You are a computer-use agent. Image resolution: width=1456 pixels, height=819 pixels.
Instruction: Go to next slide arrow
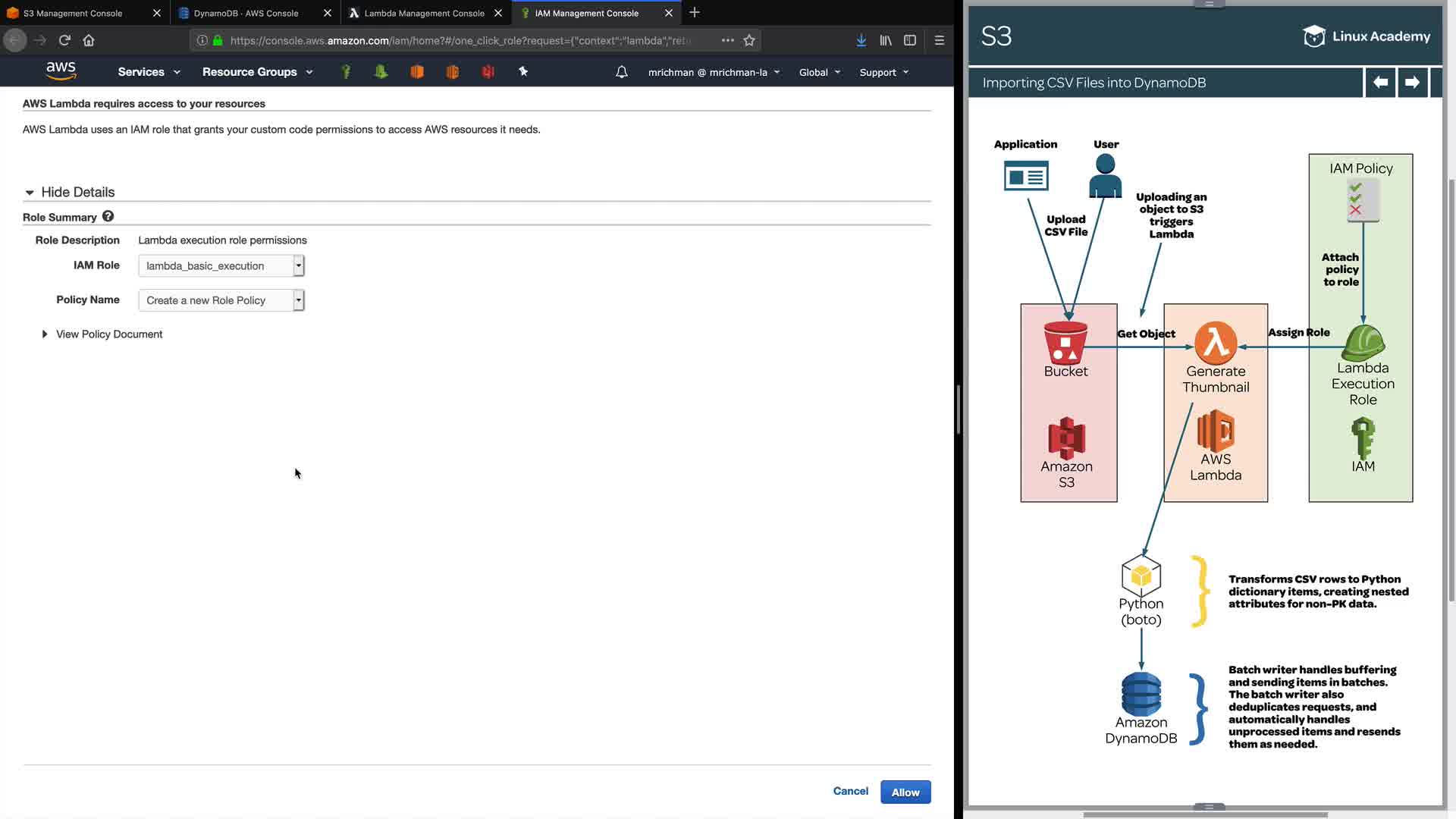(1412, 83)
